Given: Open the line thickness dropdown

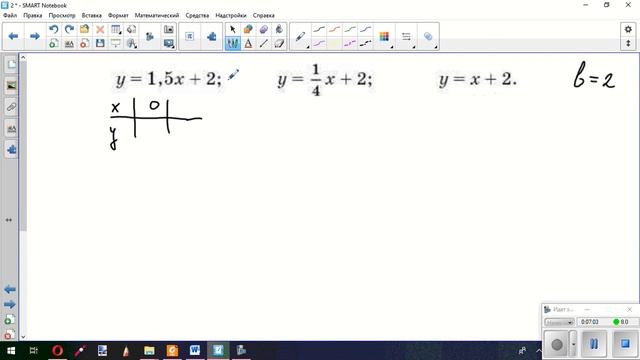Looking at the screenshot, I should [407, 36].
